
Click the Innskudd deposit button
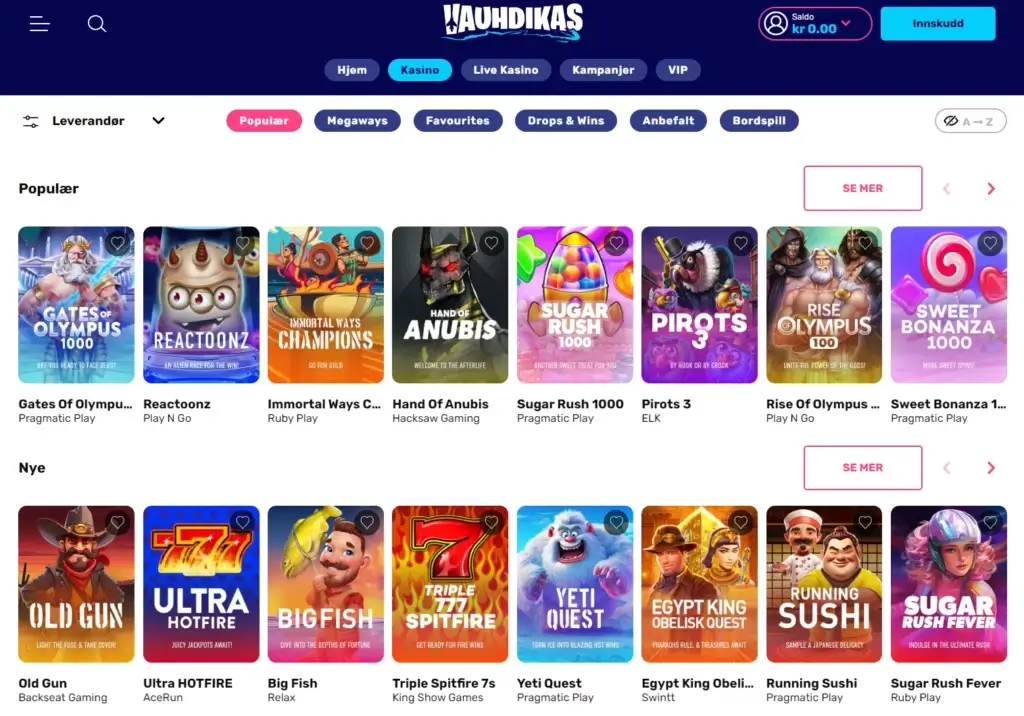tap(938, 24)
